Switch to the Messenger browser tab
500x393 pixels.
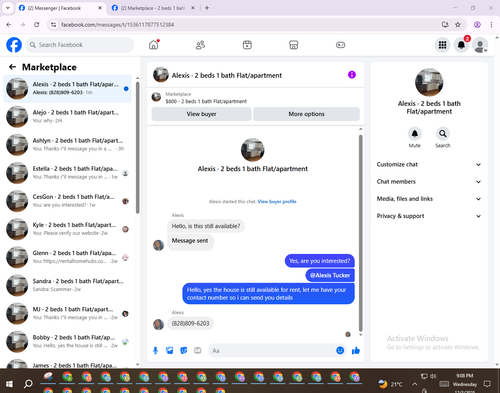60,8
